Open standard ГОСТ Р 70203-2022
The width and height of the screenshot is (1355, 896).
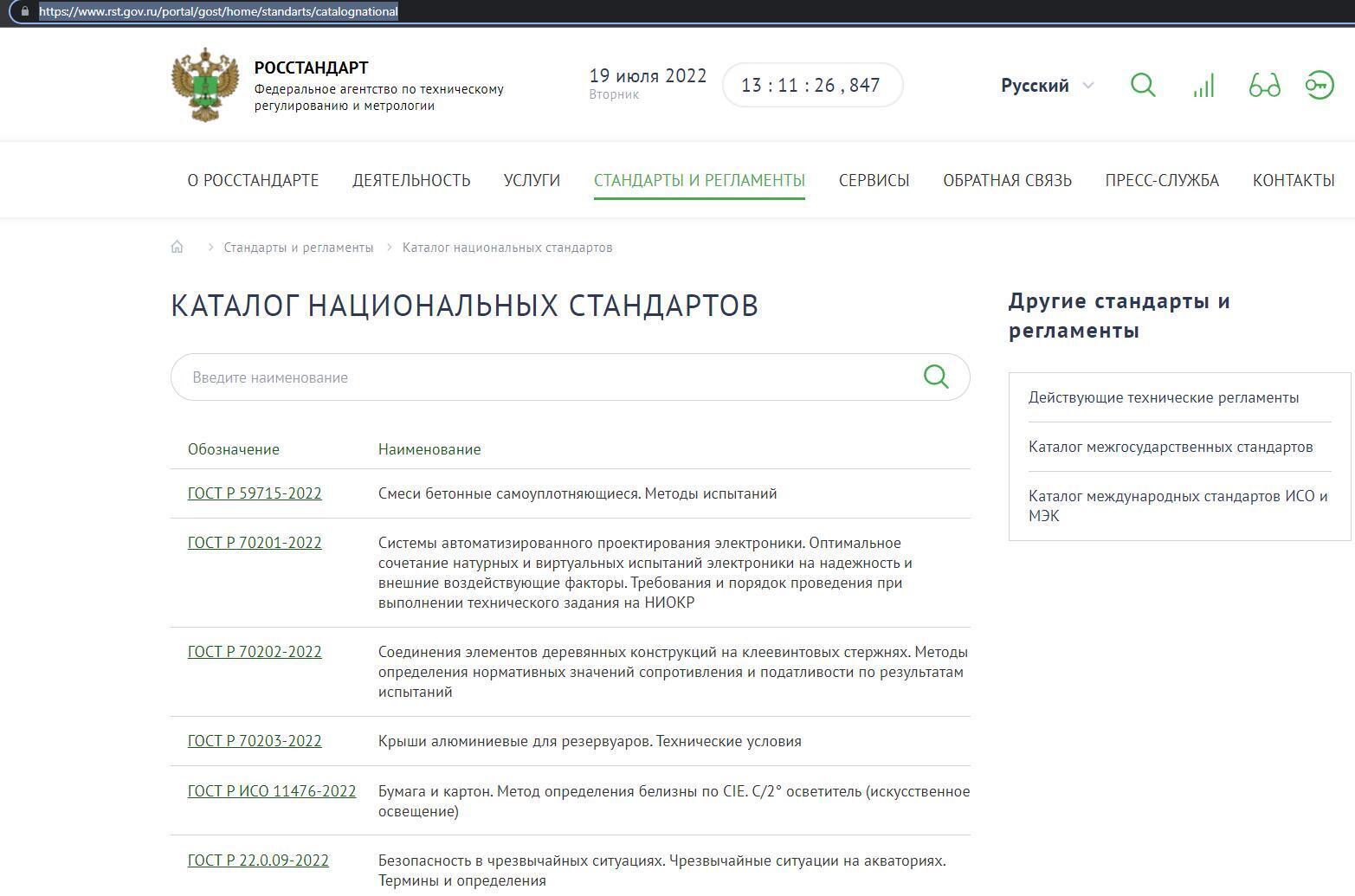255,741
